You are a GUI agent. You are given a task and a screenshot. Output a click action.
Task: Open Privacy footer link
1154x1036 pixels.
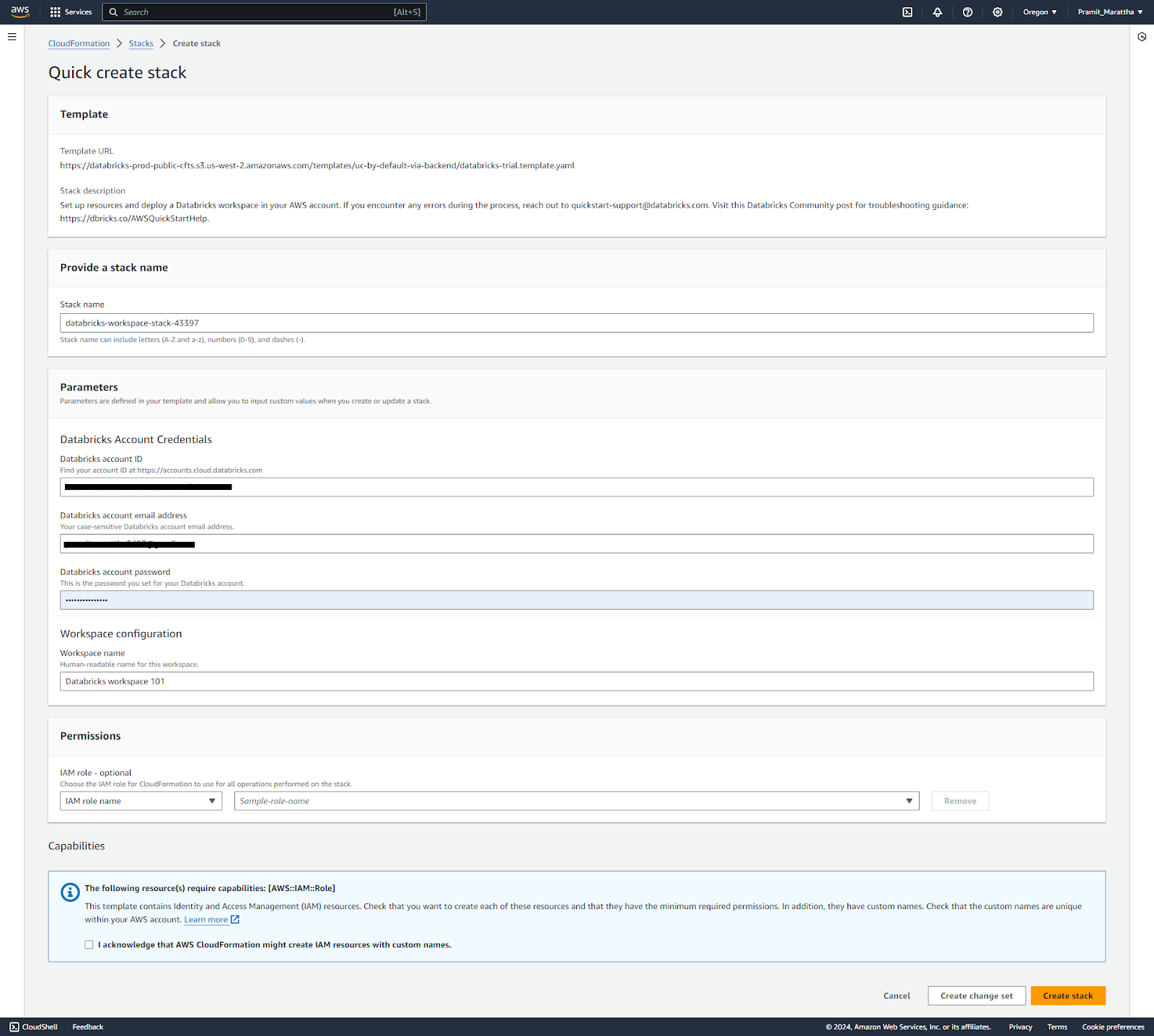1021,1027
